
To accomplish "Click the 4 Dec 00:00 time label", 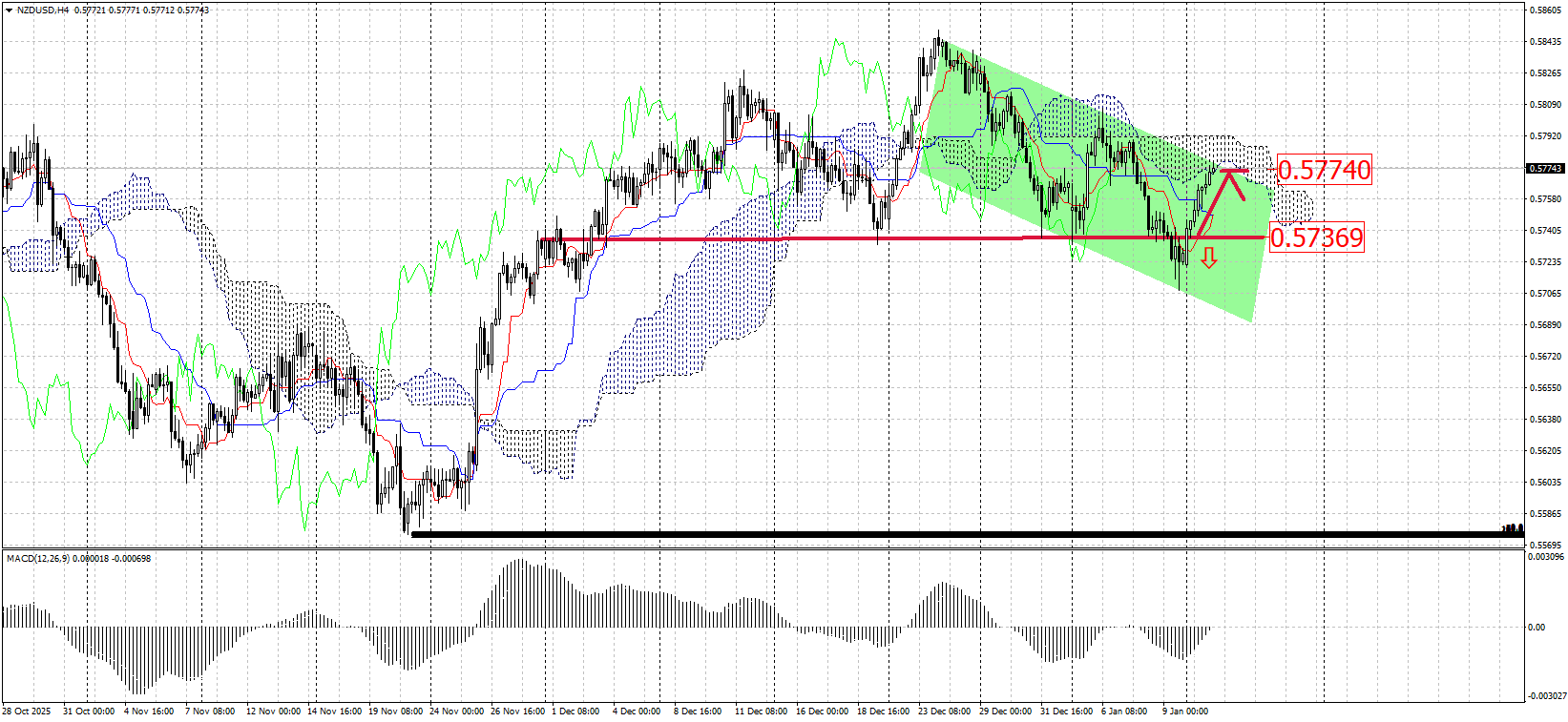I will pos(637,712).
